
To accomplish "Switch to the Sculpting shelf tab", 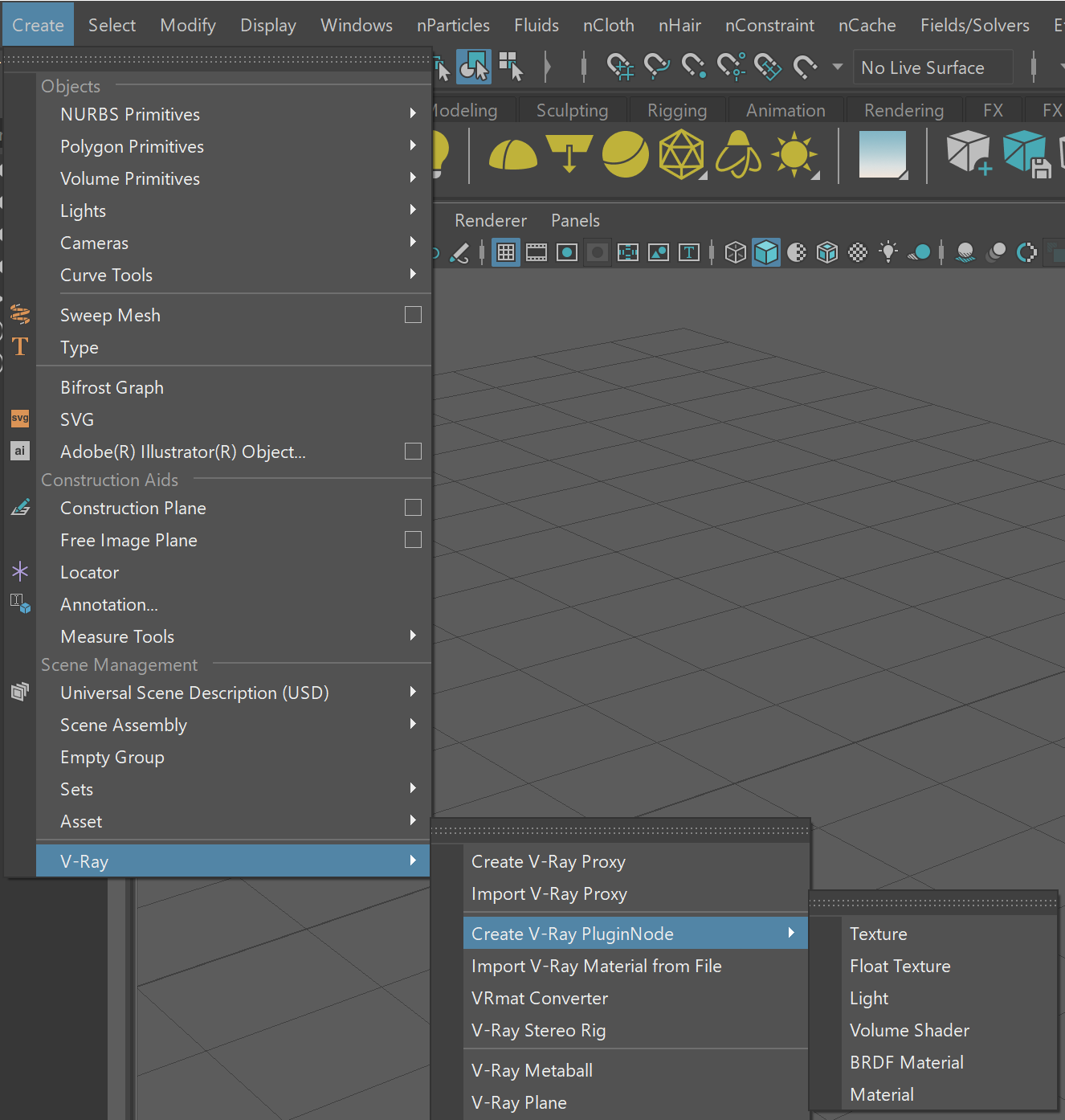I will click(572, 111).
